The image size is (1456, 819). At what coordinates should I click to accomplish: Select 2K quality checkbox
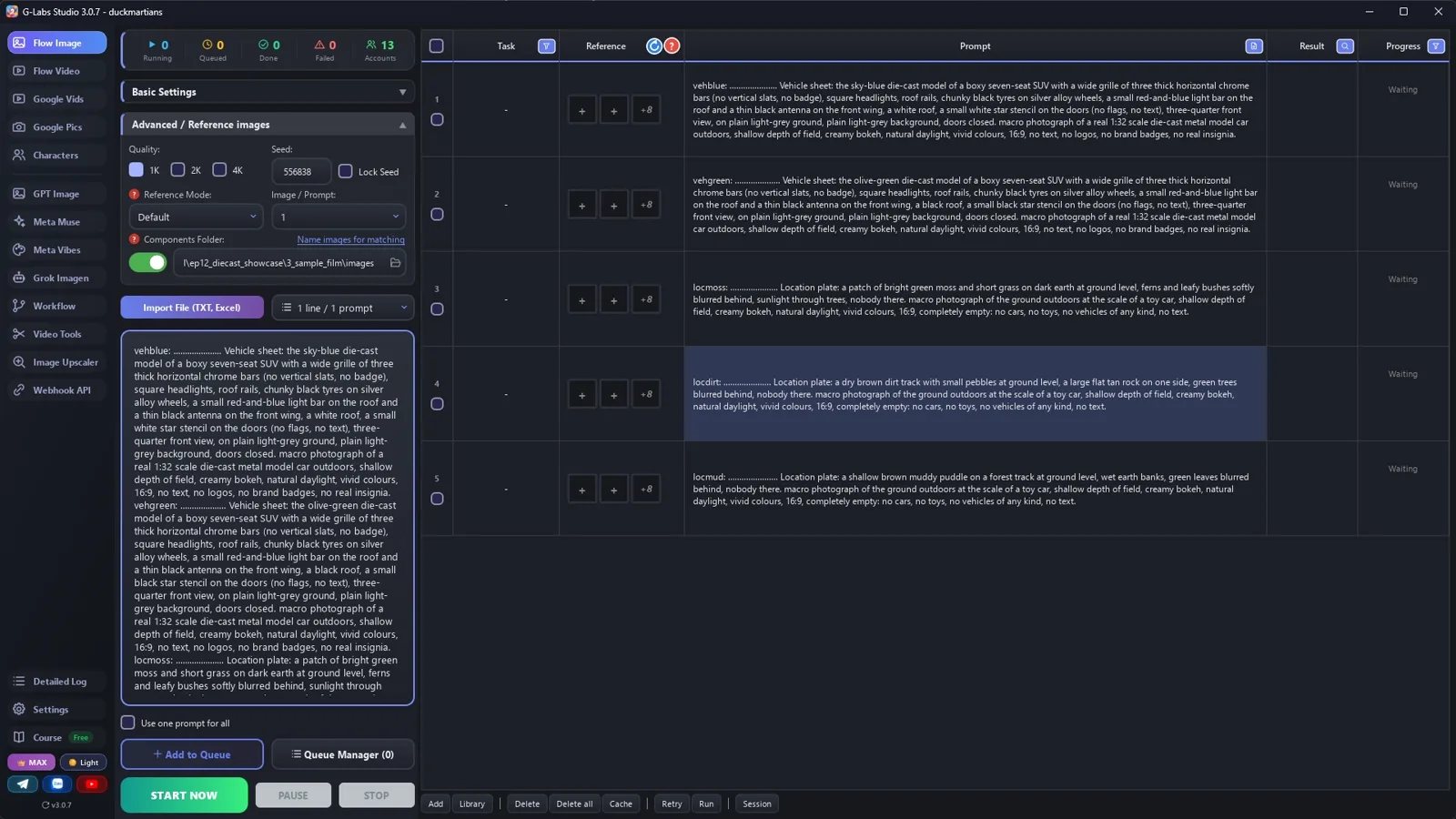178,170
